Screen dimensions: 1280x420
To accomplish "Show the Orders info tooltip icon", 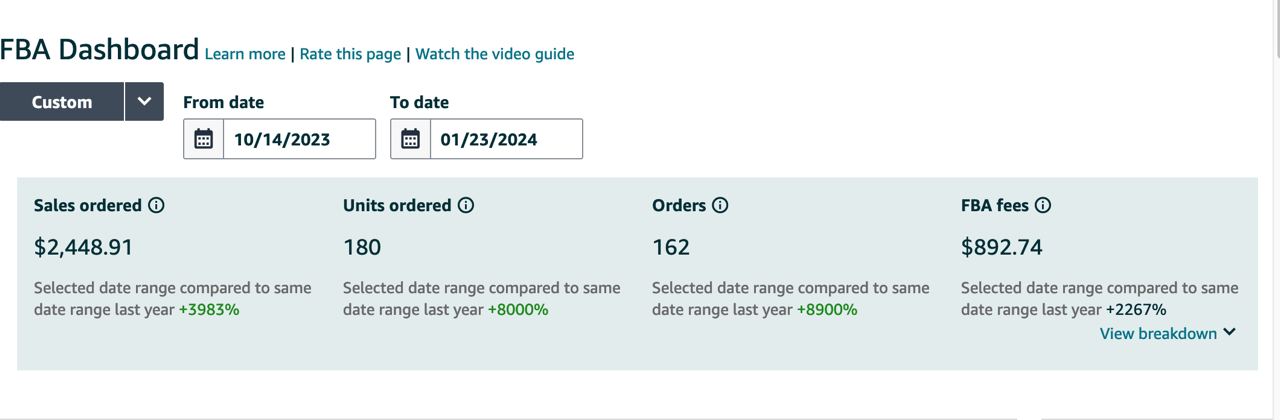I will 720,205.
